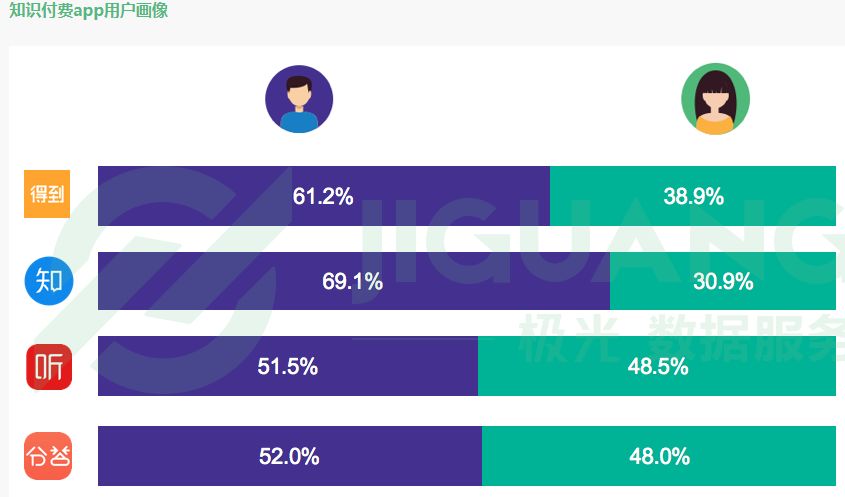Click the 知识付费app用户画像 title text
Image resolution: width=845 pixels, height=497 pixels.
point(88,11)
